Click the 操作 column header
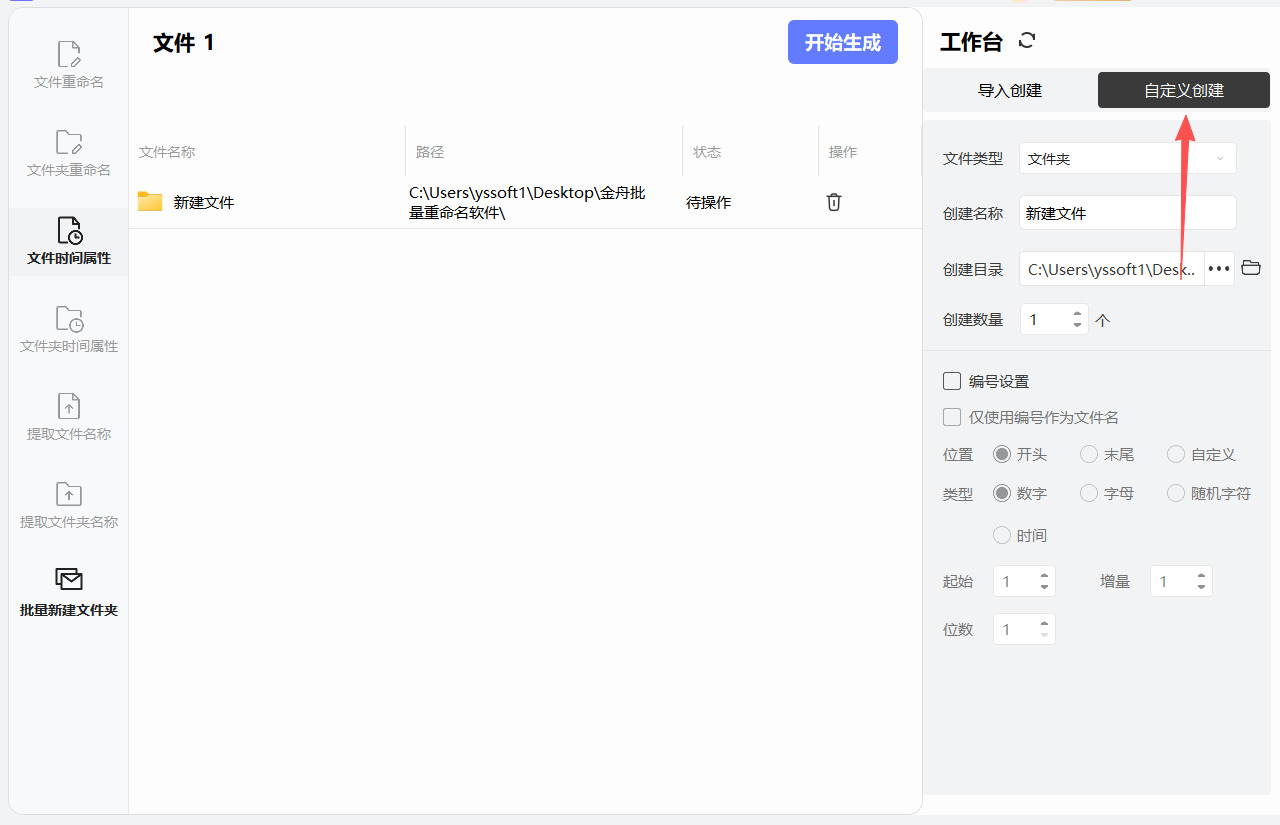1280x825 pixels. click(x=843, y=152)
